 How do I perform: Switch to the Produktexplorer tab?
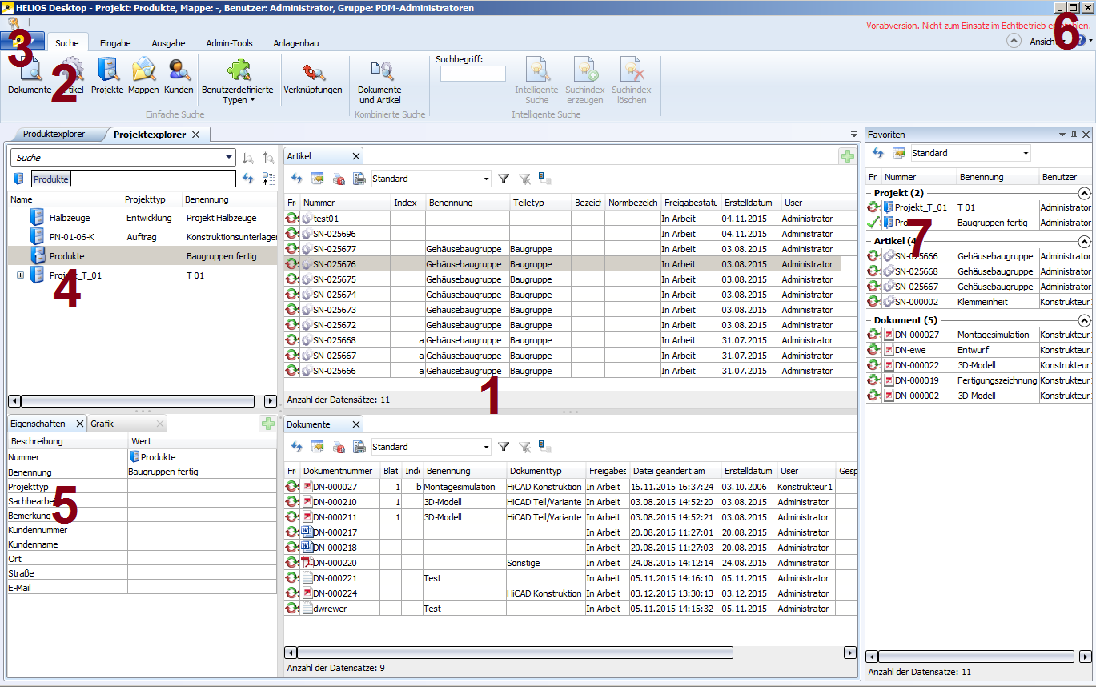(x=53, y=134)
